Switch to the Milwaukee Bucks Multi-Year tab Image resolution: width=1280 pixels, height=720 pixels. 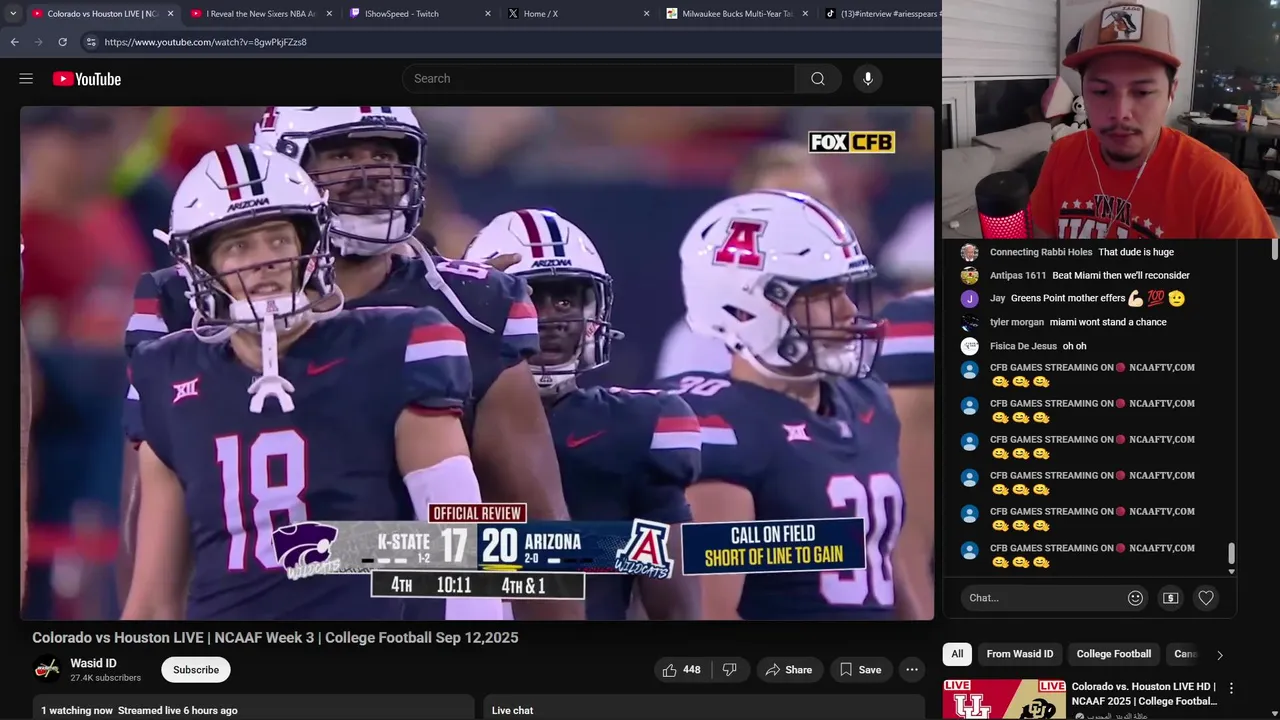[x=735, y=14]
